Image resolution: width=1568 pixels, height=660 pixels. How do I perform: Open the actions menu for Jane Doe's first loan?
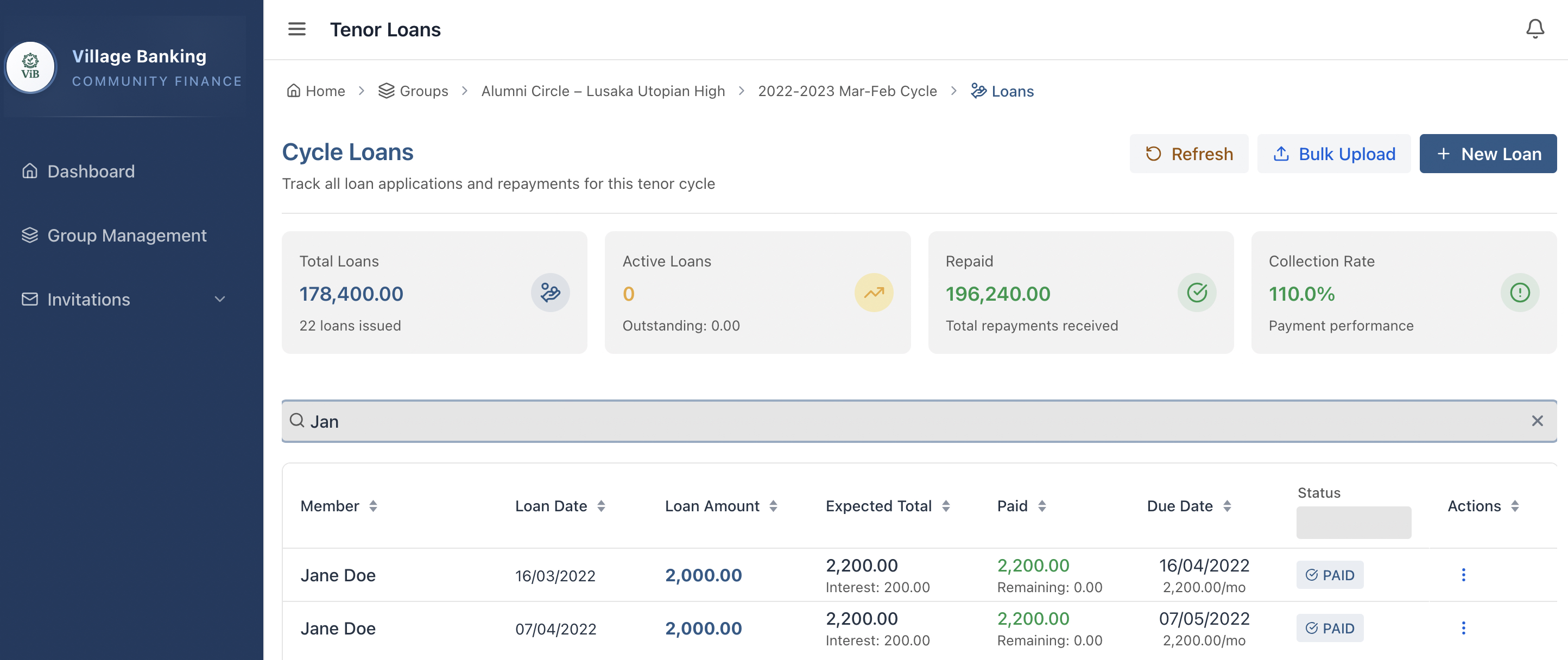[1463, 574]
